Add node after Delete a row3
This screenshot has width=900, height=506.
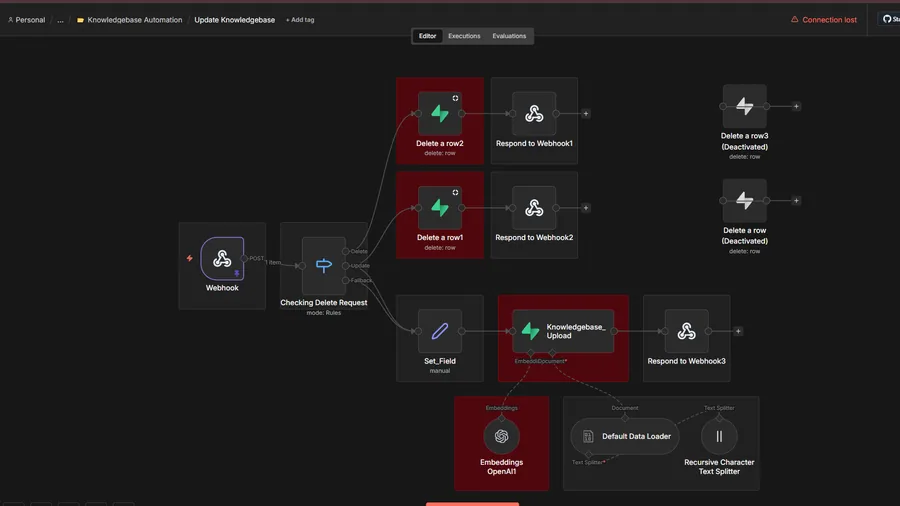tap(796, 106)
